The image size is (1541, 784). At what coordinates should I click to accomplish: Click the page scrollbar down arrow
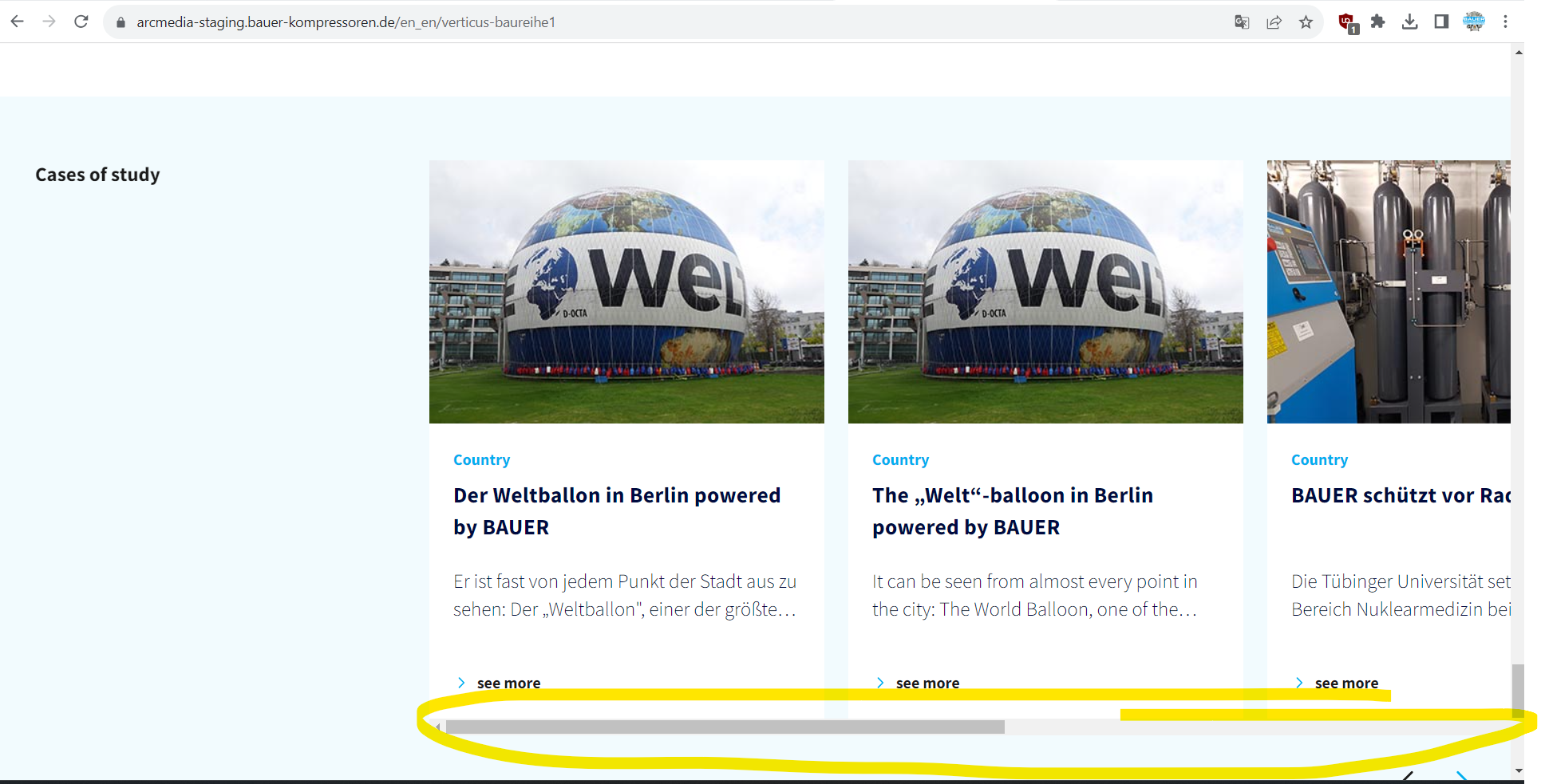point(1518,771)
